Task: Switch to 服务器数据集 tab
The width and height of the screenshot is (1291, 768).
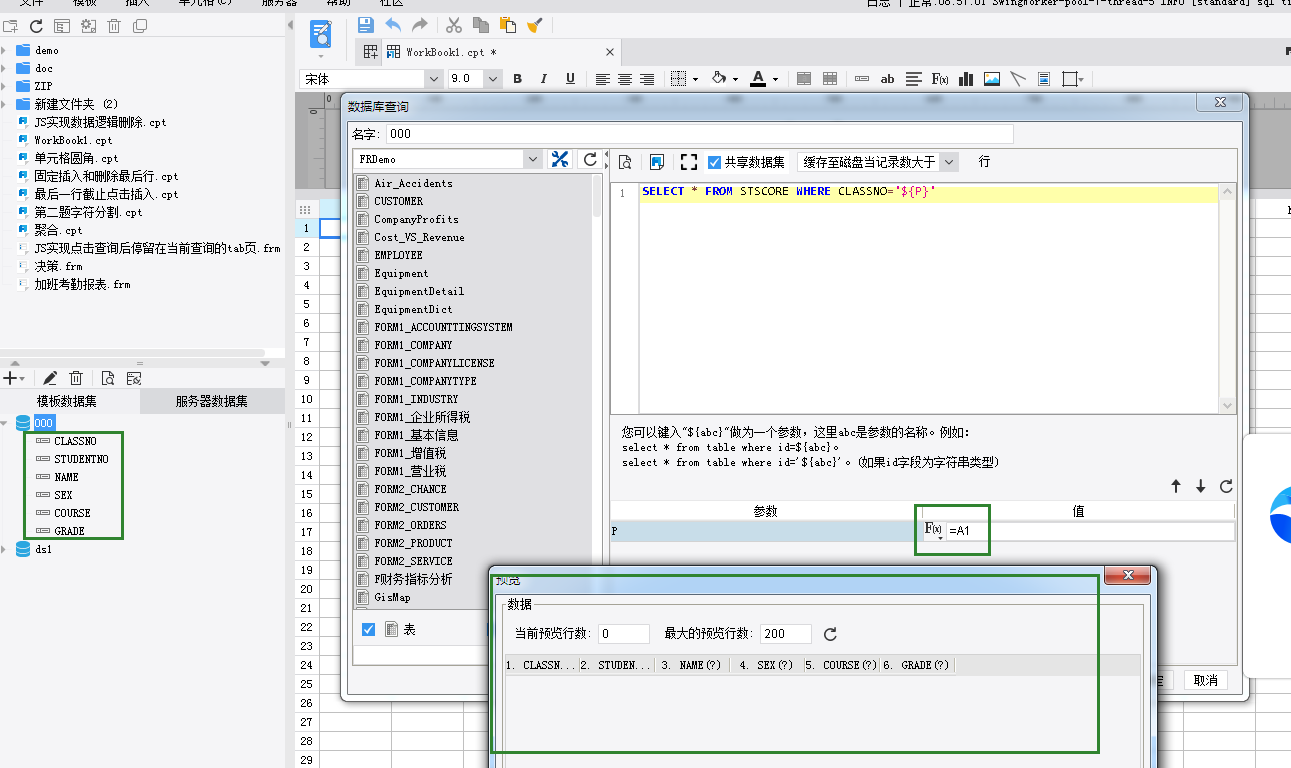Action: [x=211, y=401]
